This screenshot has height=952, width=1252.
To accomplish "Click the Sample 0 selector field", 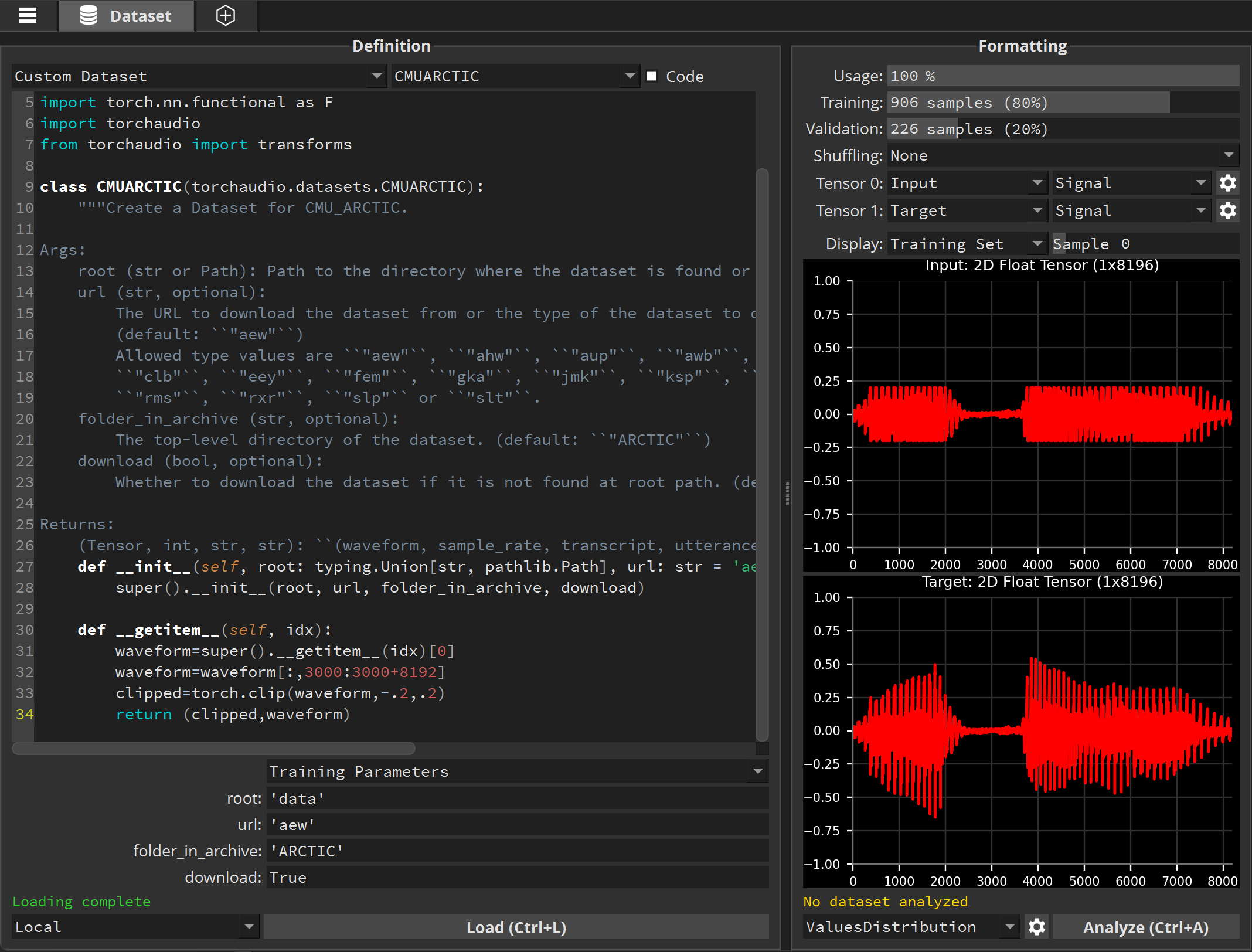I will (x=1145, y=243).
